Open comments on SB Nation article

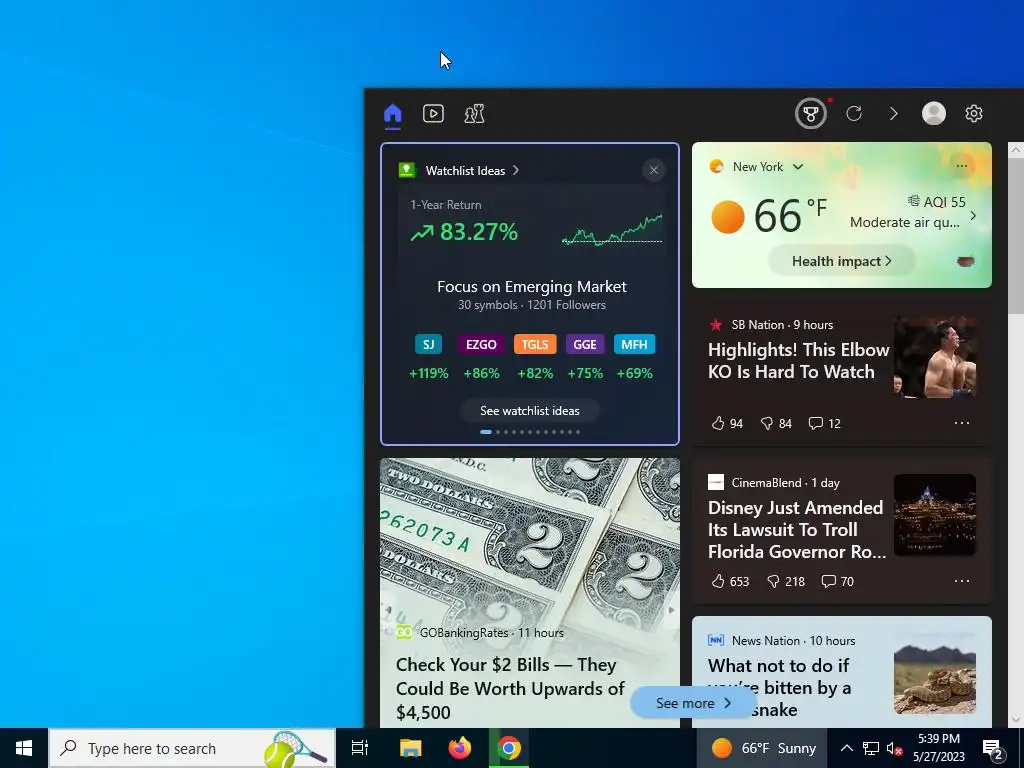pyautogui.click(x=824, y=423)
